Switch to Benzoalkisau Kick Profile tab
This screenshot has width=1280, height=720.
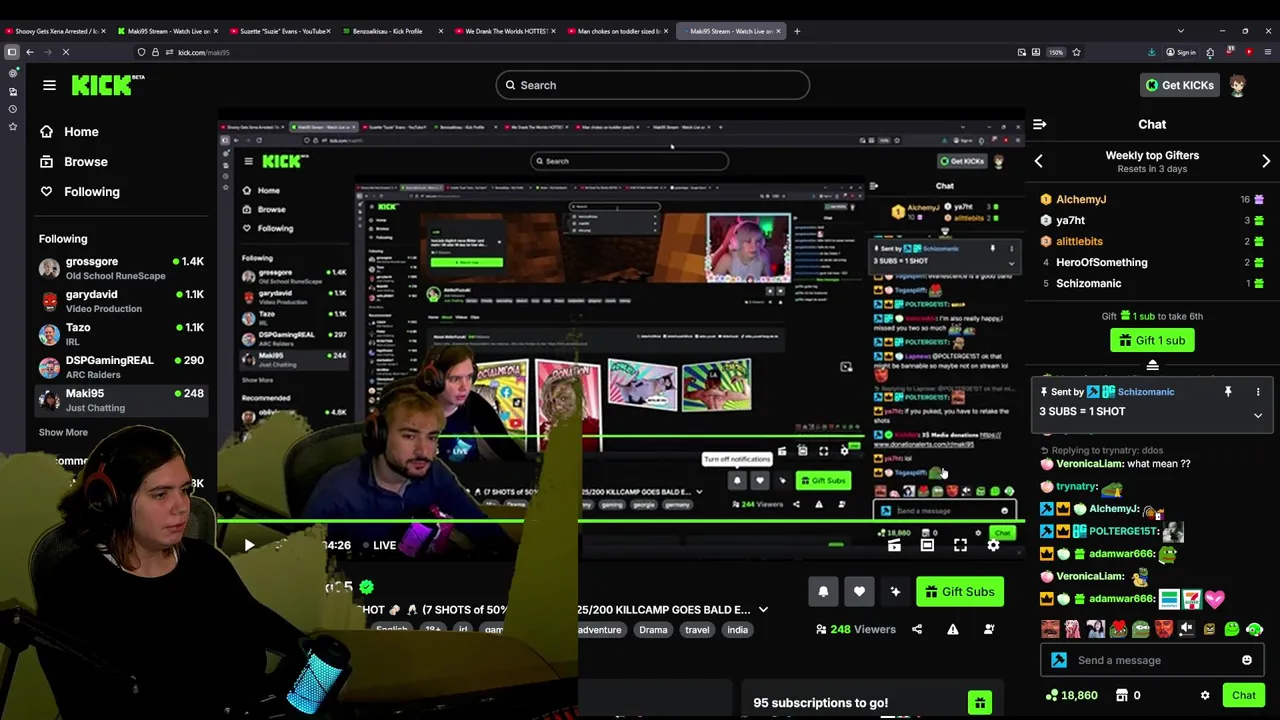coord(388,31)
